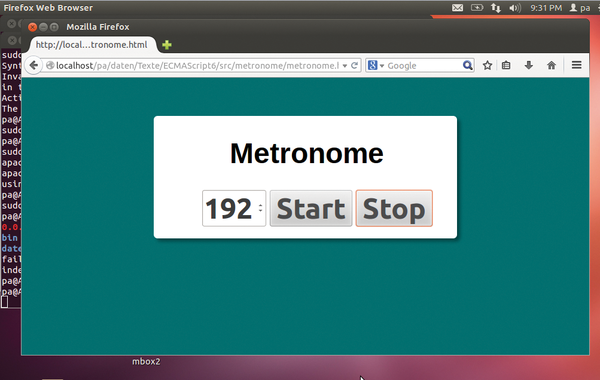The width and height of the screenshot is (600, 380).
Task: Open the network indicator in top panel
Action: (496, 8)
